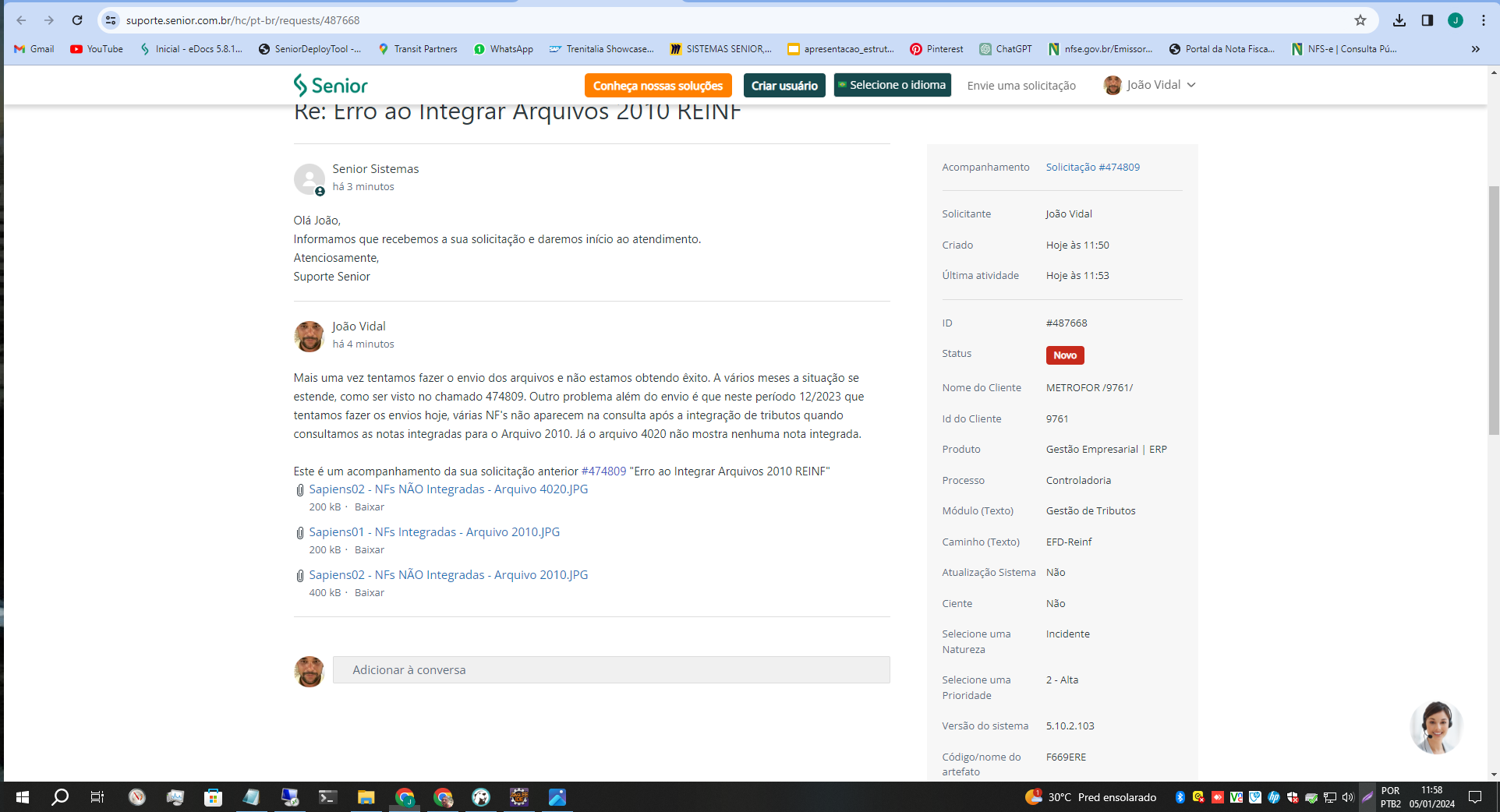
Task: Reload the current page
Action: tap(77, 20)
